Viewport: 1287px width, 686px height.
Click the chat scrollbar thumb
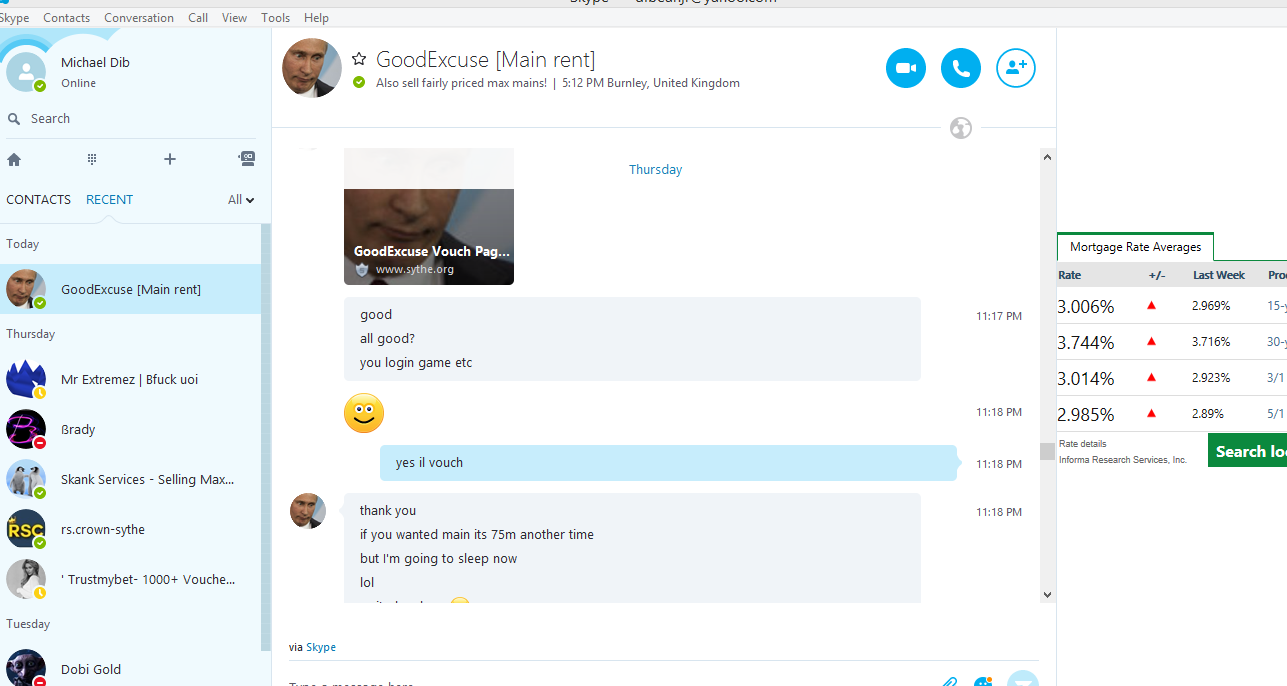point(1047,451)
